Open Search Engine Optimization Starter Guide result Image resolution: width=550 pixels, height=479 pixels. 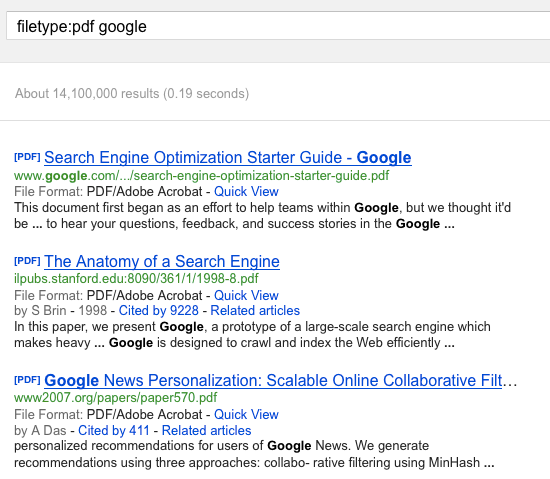tap(228, 157)
